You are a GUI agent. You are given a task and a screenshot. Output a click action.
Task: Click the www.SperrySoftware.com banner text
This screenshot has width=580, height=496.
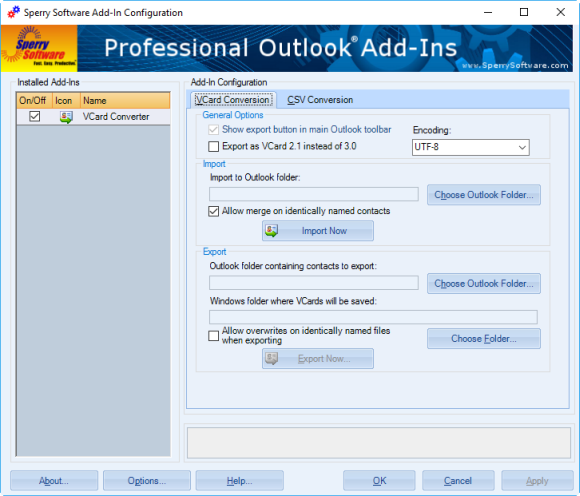(x=515, y=65)
